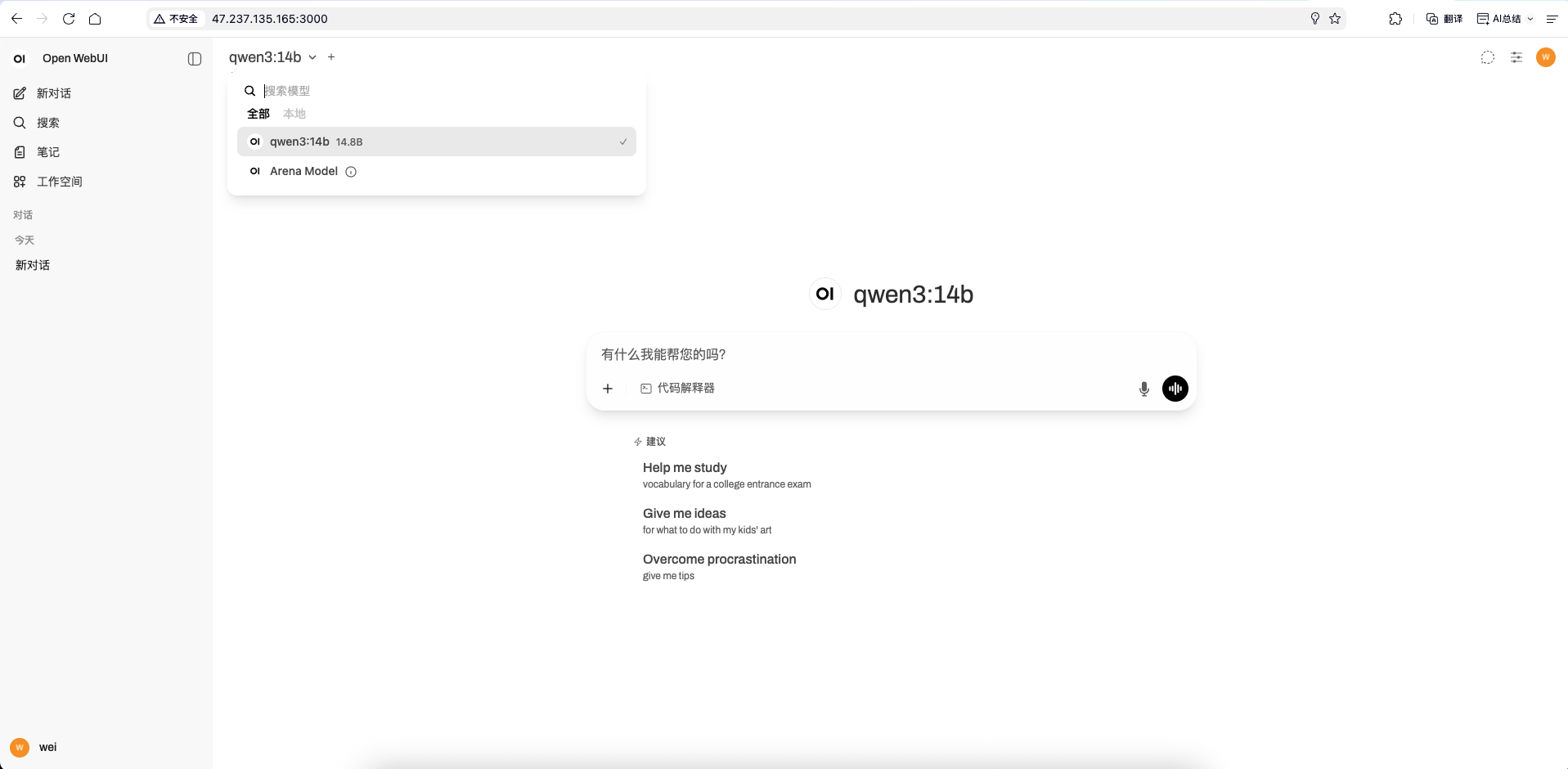Start a new chat via the pencil icon
The image size is (1568, 769).
click(20, 93)
